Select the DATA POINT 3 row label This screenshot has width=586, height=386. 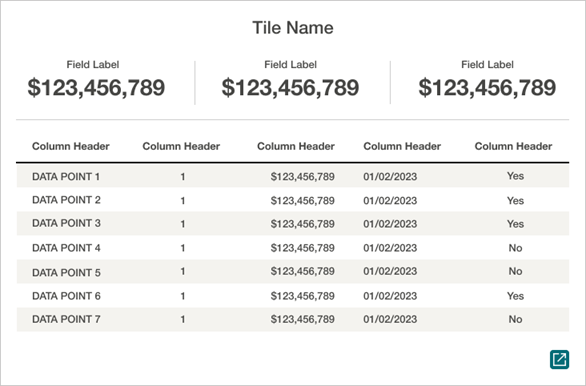(66, 223)
